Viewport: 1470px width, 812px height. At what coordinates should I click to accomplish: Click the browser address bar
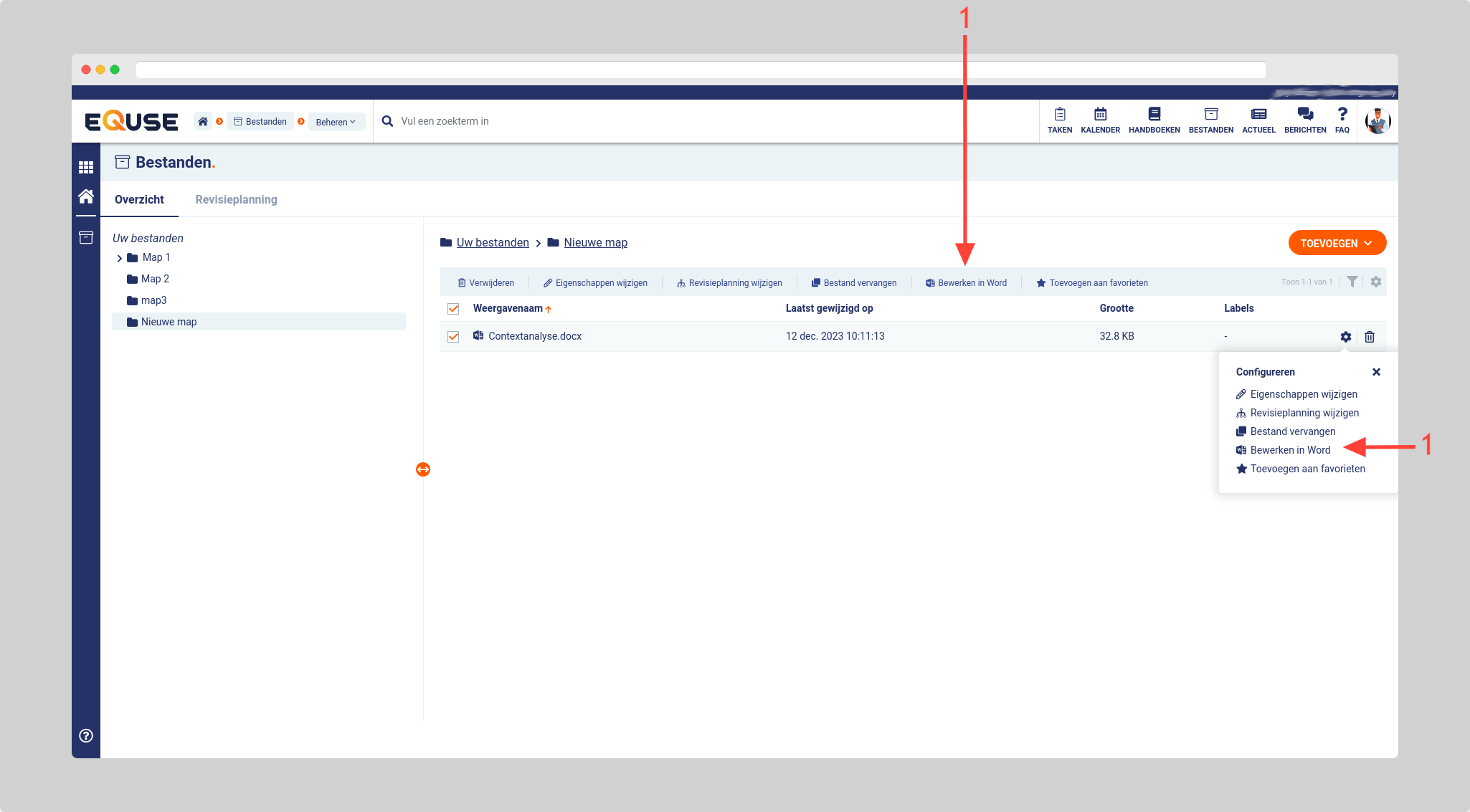click(701, 70)
